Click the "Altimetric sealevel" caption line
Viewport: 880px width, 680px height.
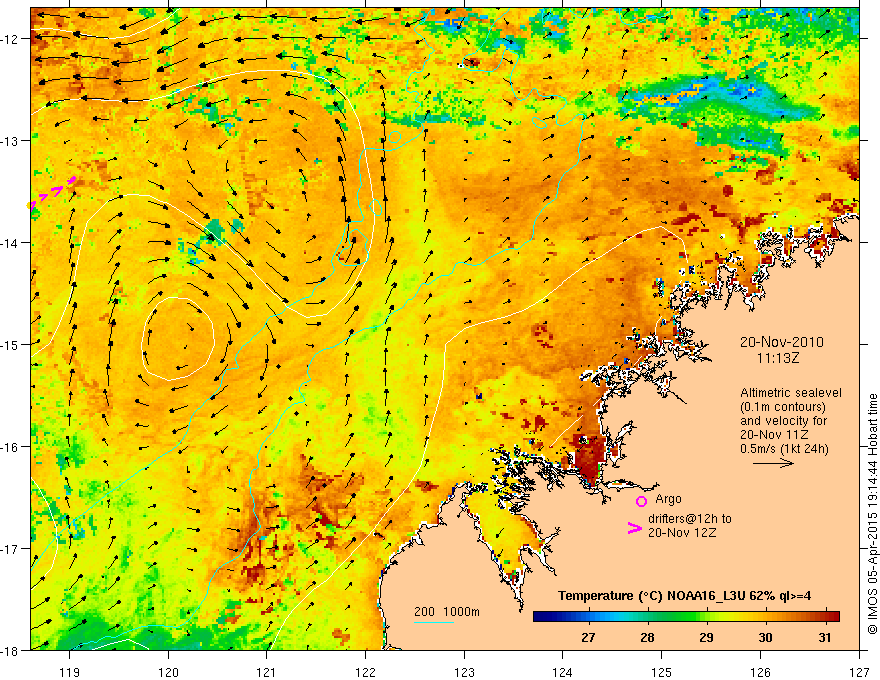point(791,393)
